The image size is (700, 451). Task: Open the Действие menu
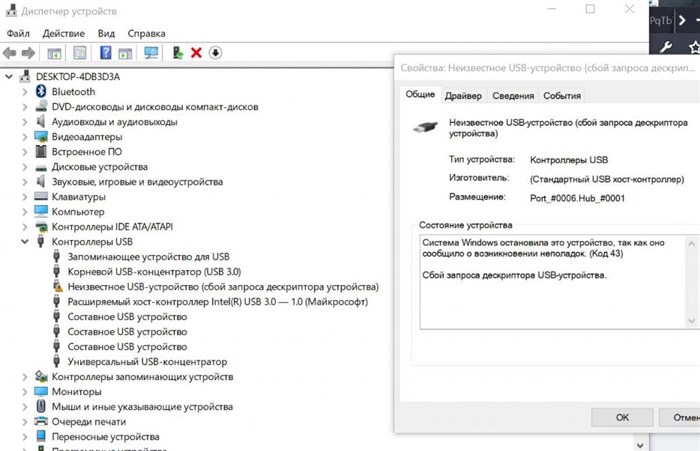[63, 33]
